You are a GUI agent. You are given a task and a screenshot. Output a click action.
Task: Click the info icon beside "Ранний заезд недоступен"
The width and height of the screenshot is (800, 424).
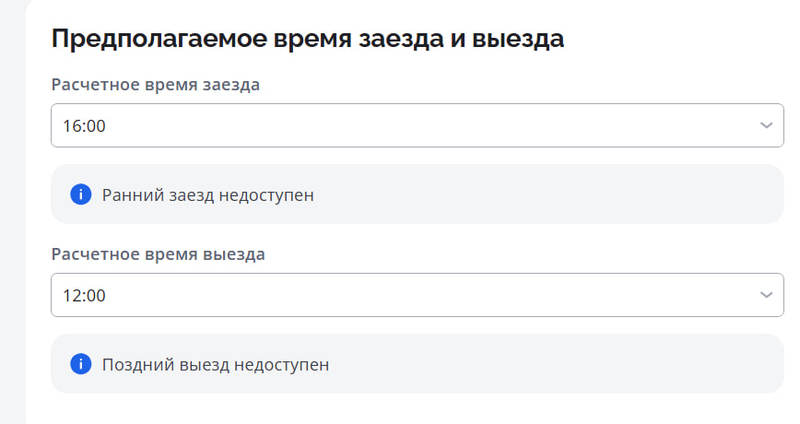81,194
